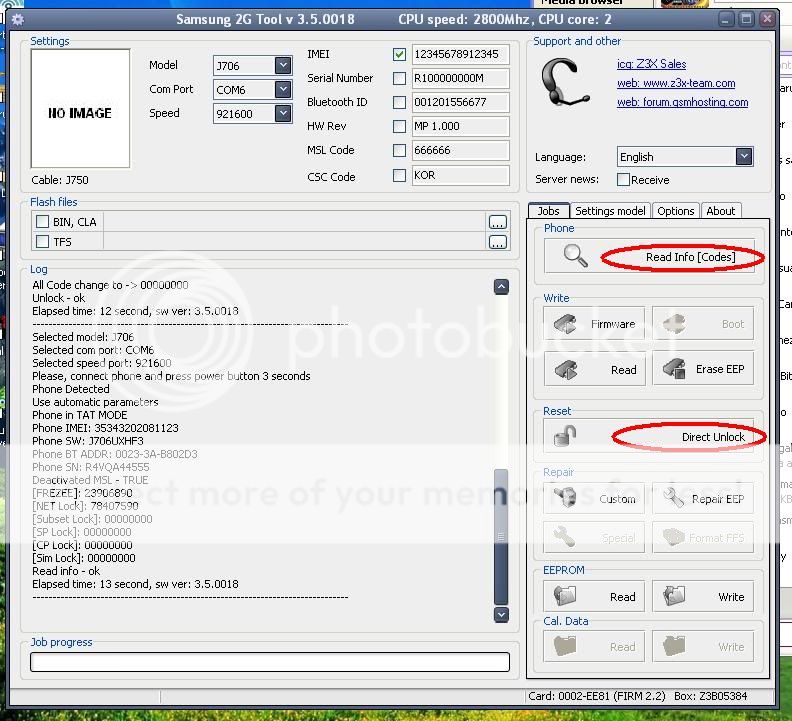
Task: Click the Read chip icon in Write group
Action: click(566, 369)
